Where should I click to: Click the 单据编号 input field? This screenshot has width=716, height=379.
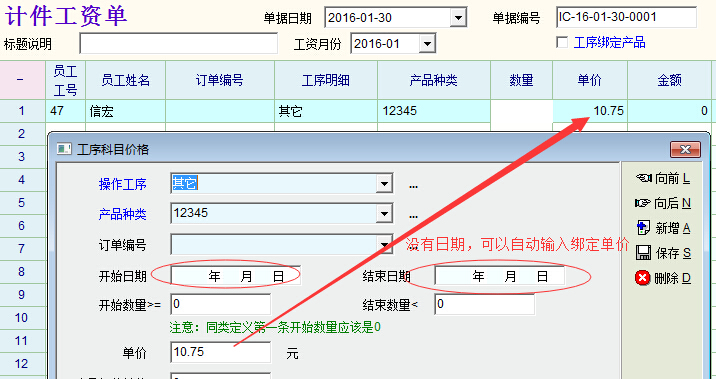tap(626, 17)
